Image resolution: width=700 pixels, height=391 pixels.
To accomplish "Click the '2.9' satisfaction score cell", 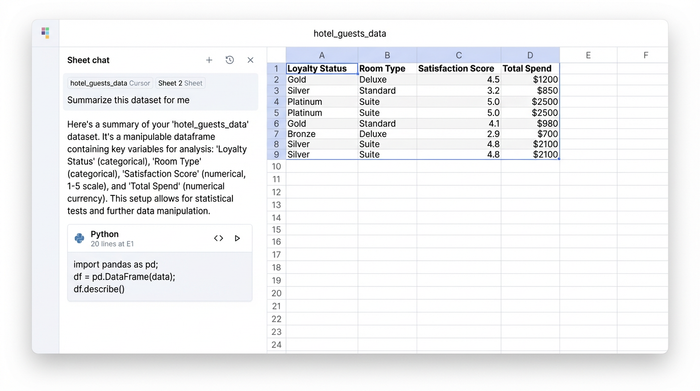I will [x=458, y=134].
